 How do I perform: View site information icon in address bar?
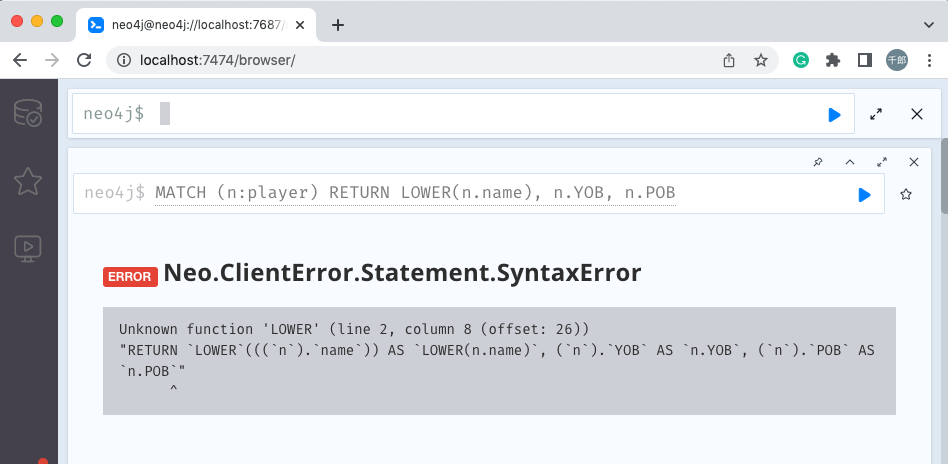[x=124, y=60]
